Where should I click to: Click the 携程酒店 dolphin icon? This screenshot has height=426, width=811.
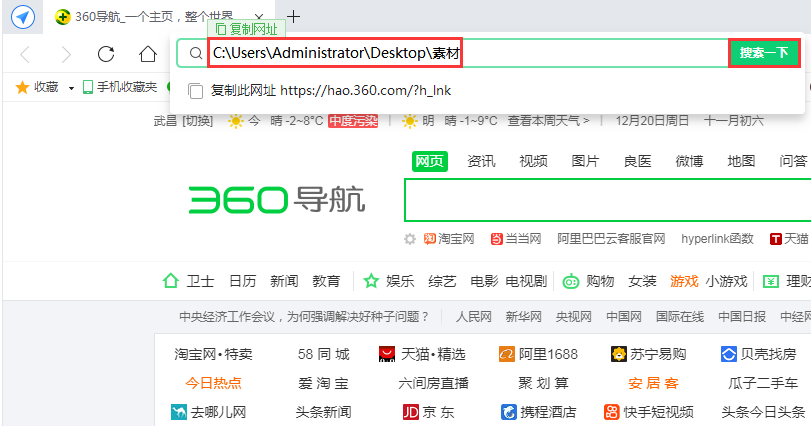509,412
